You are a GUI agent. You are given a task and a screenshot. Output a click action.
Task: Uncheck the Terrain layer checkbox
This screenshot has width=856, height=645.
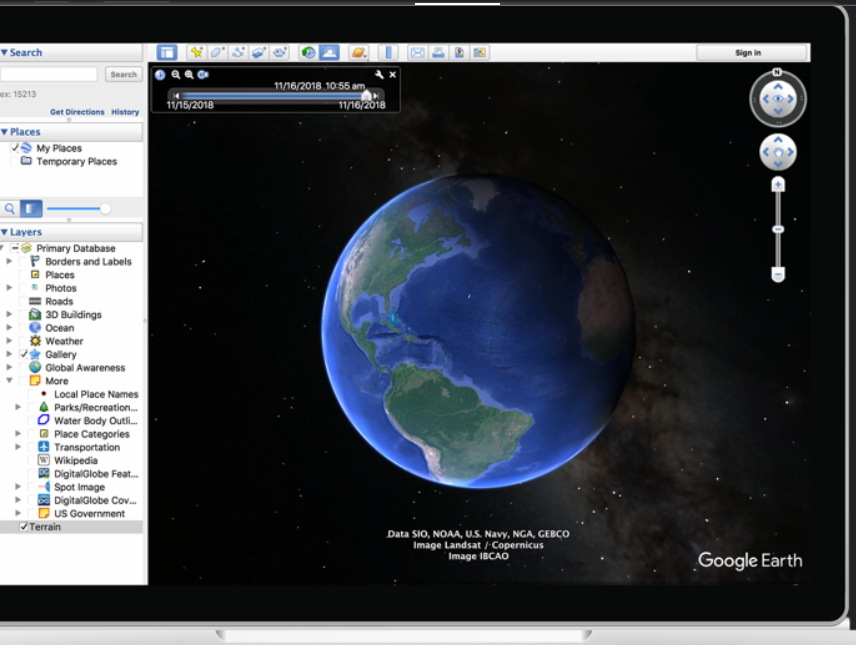tap(24, 527)
